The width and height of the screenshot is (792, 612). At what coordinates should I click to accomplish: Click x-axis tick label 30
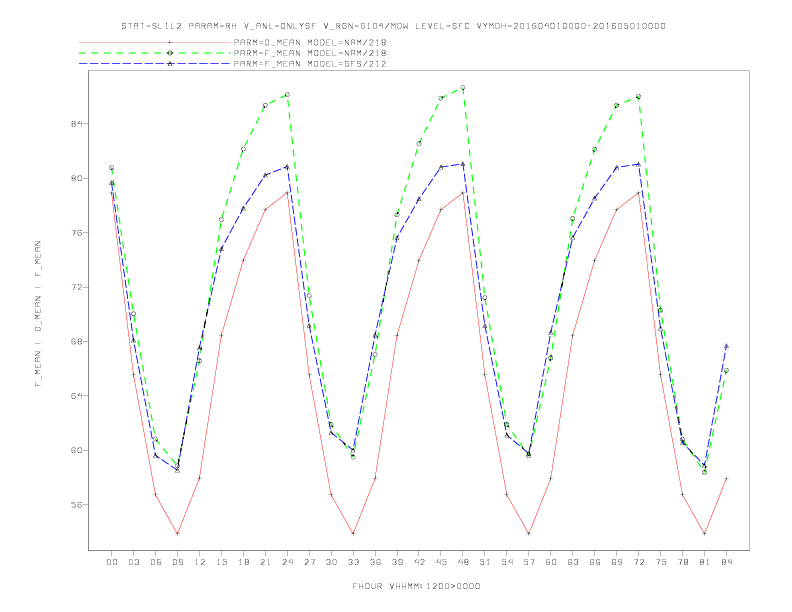(331, 562)
